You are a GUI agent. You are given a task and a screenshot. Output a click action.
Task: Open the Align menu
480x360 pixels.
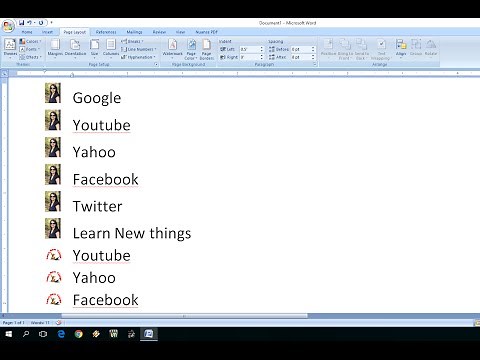(401, 48)
